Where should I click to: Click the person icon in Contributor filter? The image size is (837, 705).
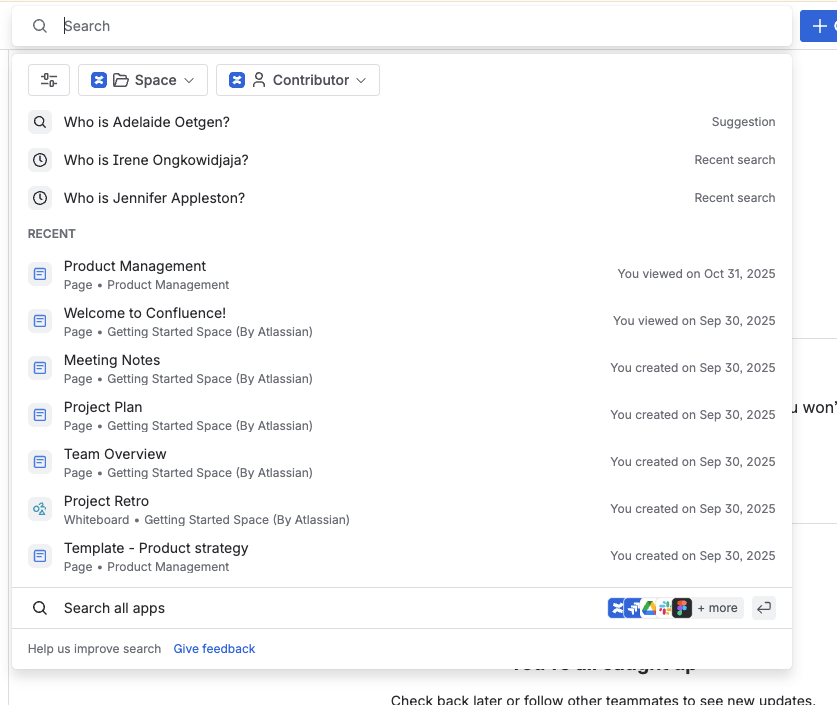259,80
